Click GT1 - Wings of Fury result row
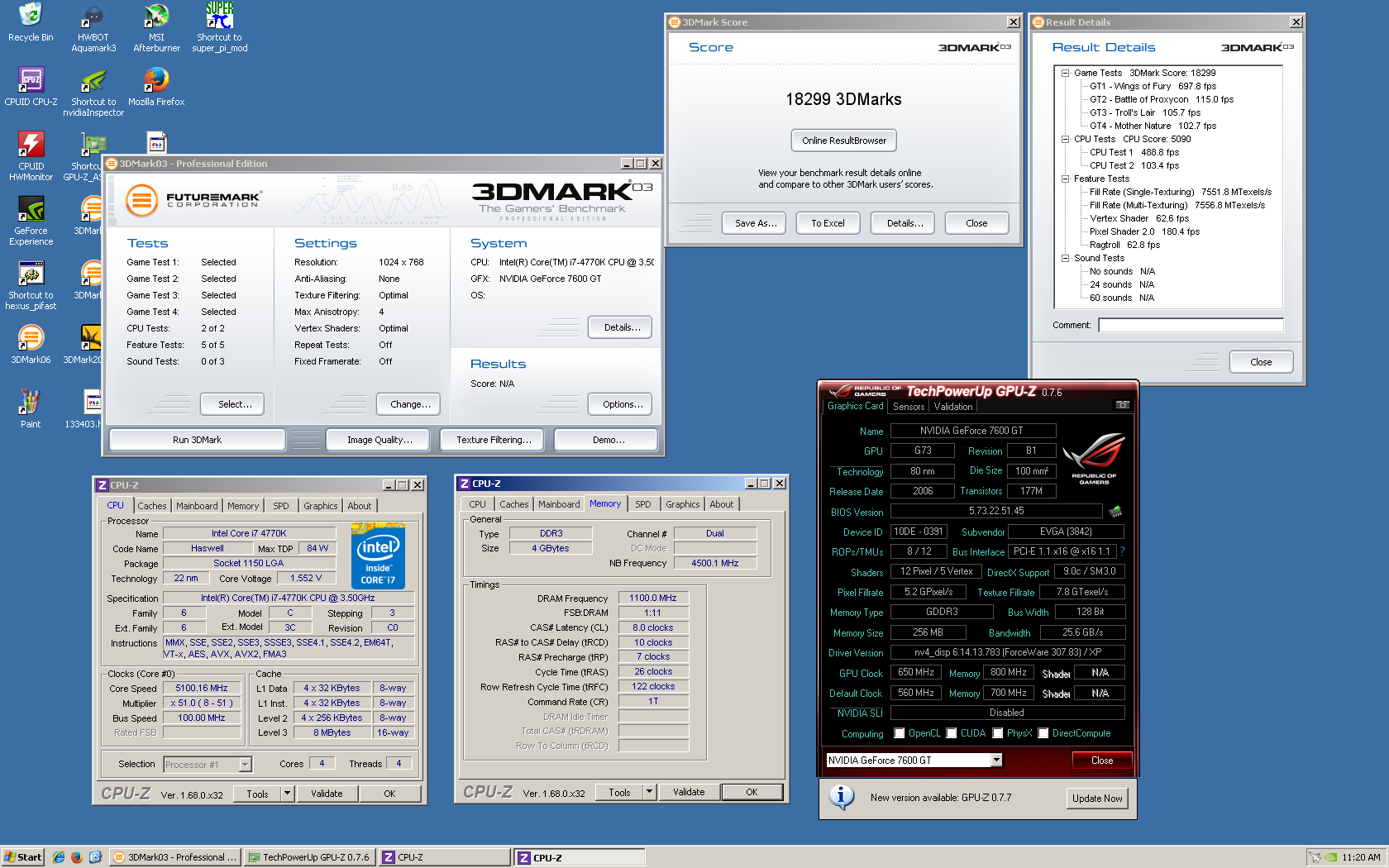 (1153, 86)
